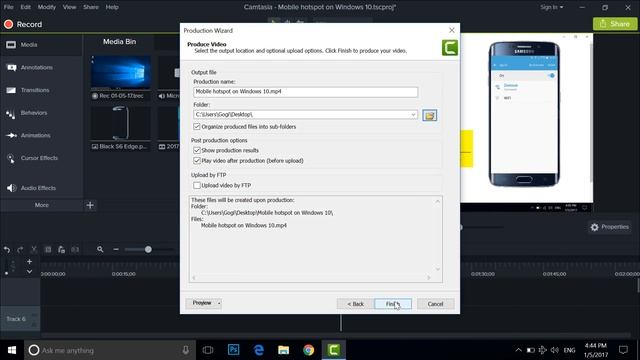Click the Cancel button in wizard
The width and height of the screenshot is (640, 360).
[435, 304]
